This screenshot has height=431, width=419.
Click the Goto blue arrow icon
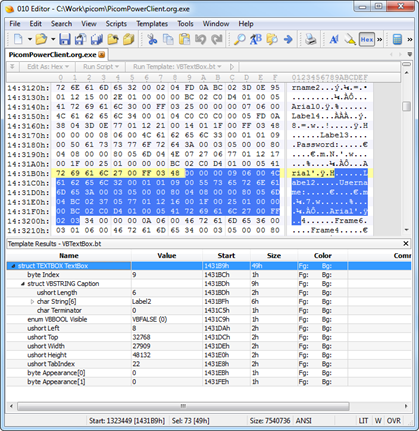tap(288, 39)
